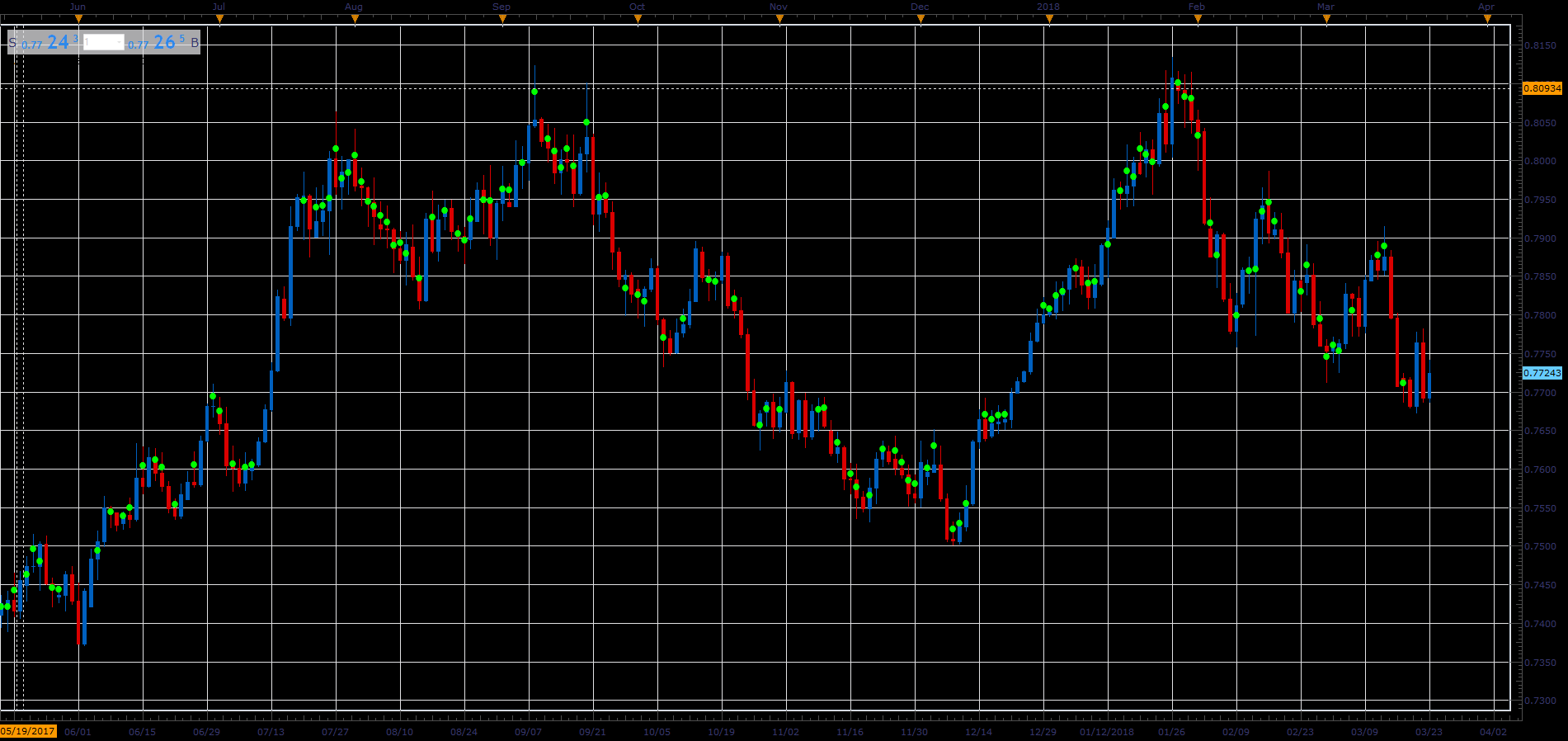Screen dimensions: 1568x741
Task: Click the Feb month marker triangle
Action: [1198, 20]
